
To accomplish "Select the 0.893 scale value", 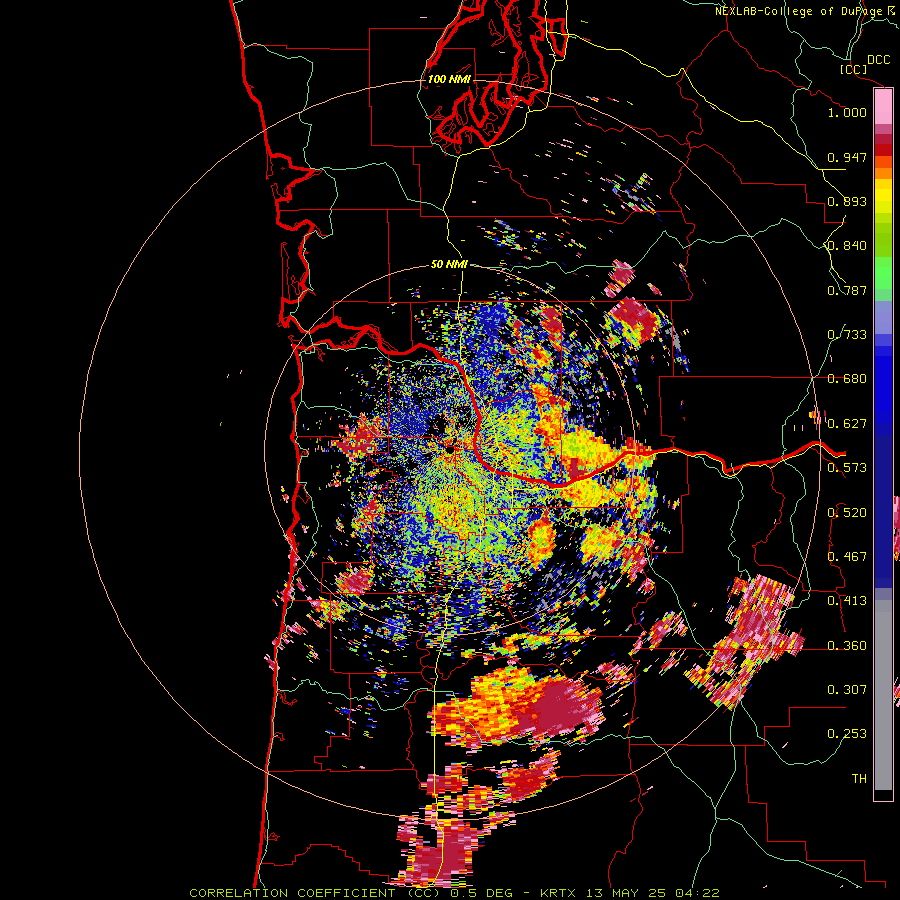I will pos(847,201).
